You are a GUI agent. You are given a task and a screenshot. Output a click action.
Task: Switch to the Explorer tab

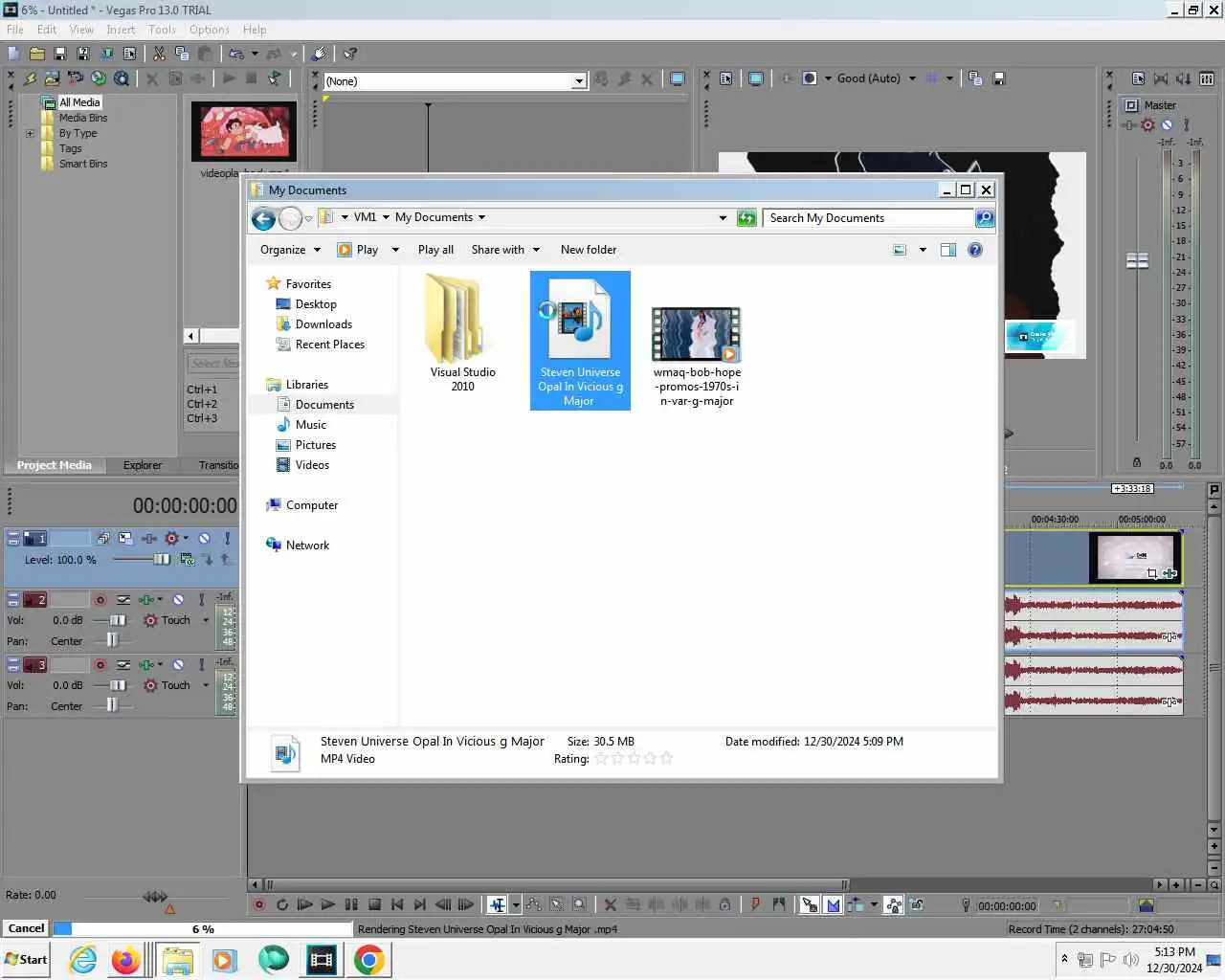click(x=143, y=465)
